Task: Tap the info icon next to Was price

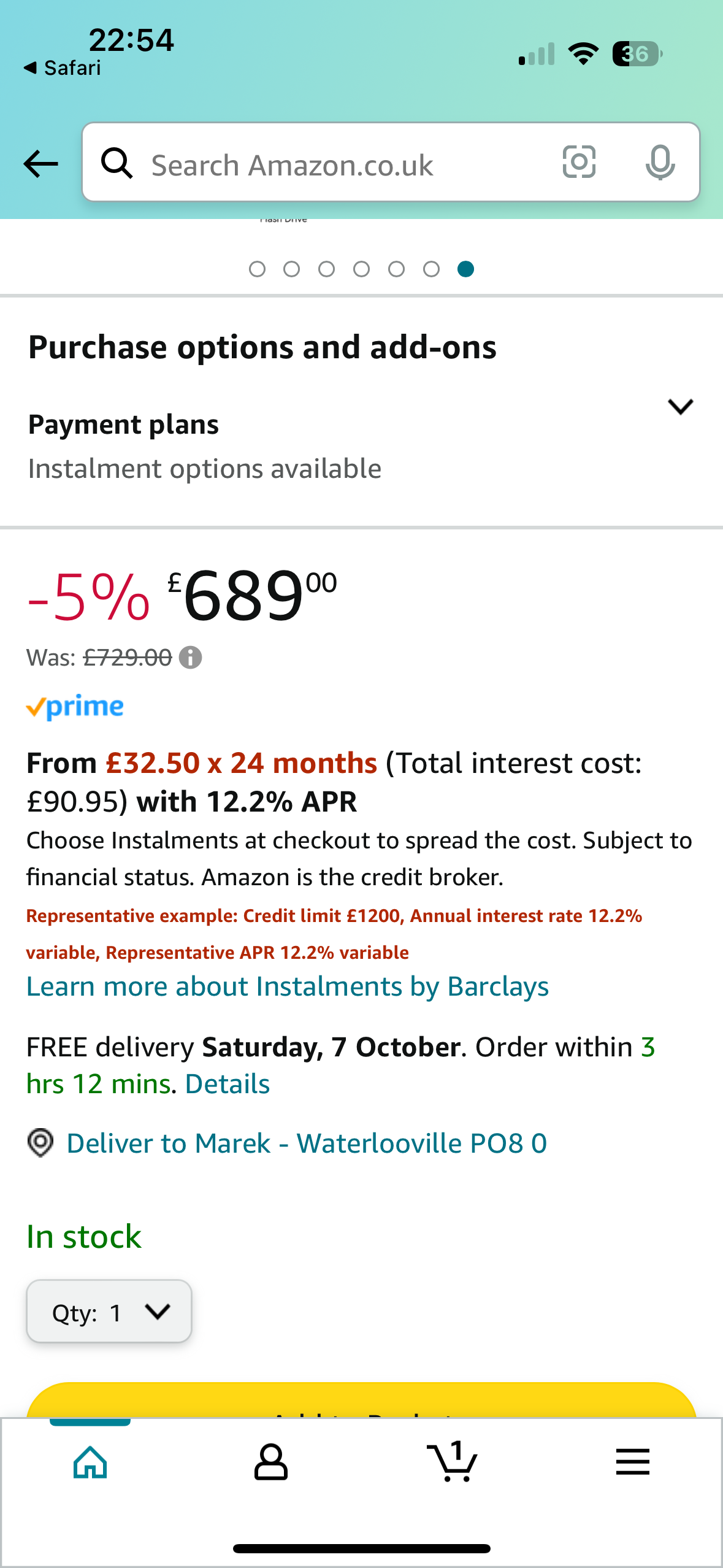Action: coord(190,658)
